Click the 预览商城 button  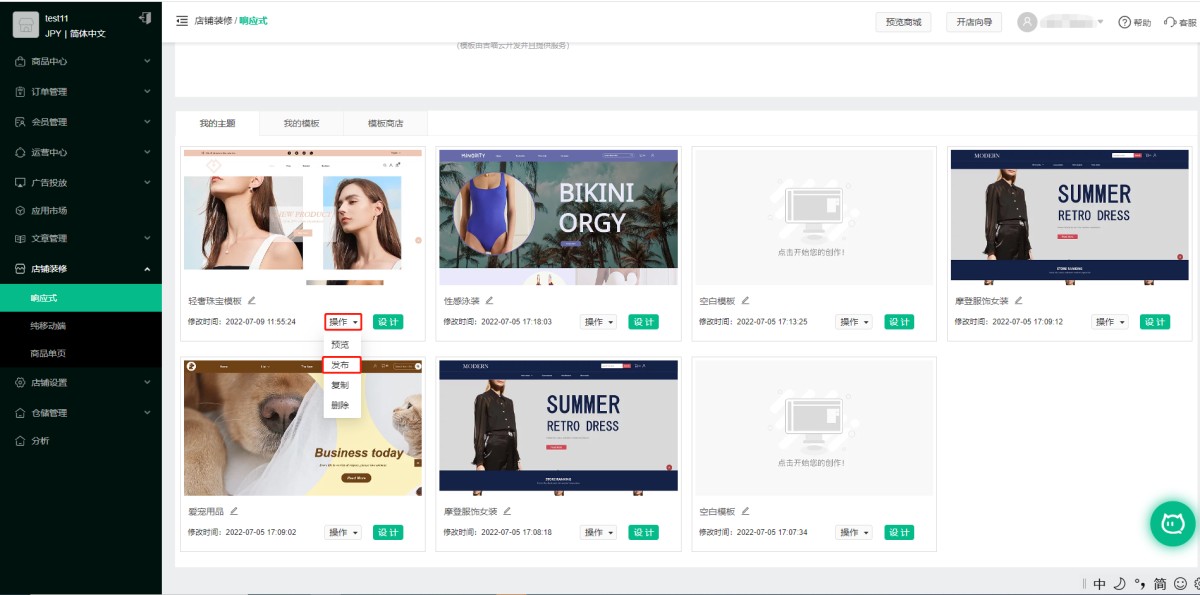click(903, 22)
